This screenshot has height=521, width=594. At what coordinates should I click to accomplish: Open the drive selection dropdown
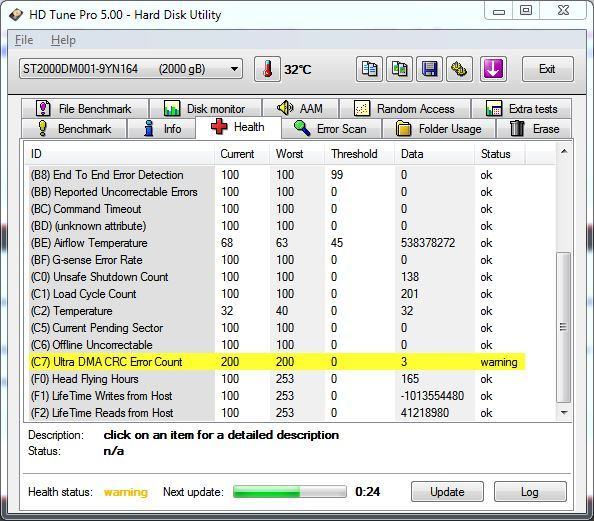[131, 69]
